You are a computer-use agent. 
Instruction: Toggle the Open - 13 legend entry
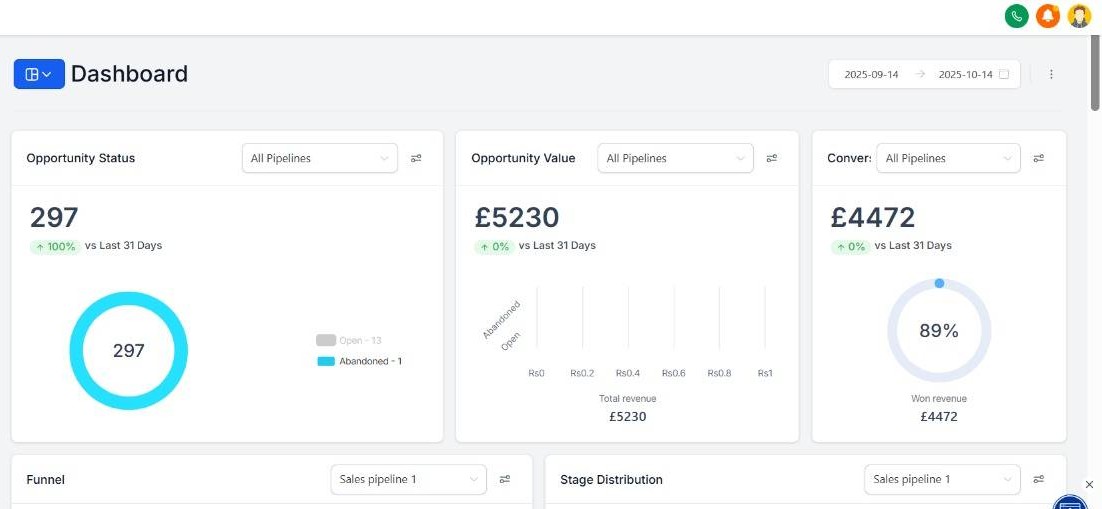[349, 340]
